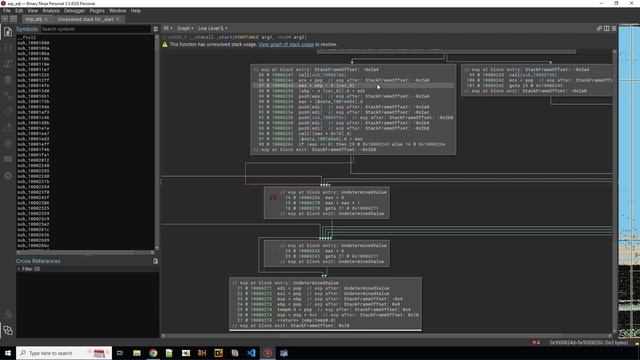Click the Cross References panel options icon

tap(156, 261)
